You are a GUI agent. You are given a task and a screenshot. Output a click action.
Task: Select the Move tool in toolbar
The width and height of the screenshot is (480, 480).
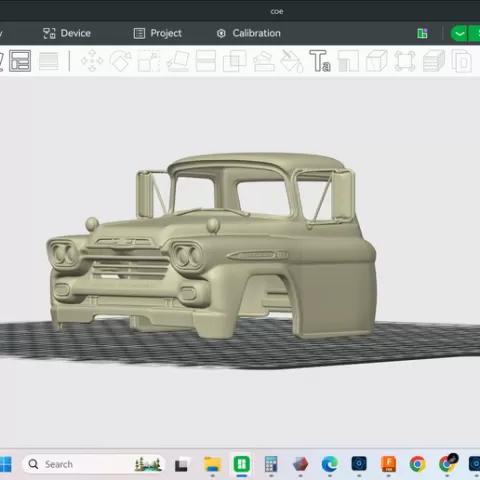click(92, 61)
